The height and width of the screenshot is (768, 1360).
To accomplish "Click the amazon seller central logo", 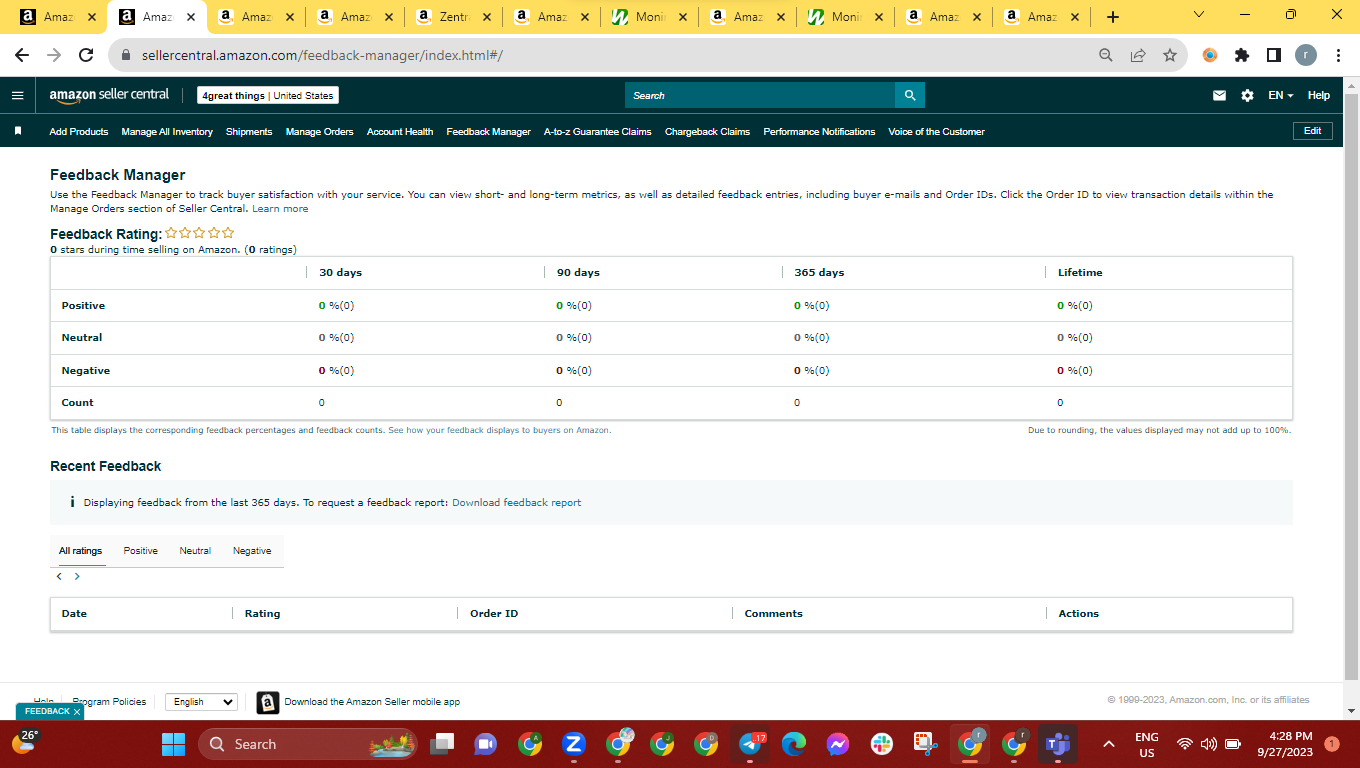I will 110,95.
